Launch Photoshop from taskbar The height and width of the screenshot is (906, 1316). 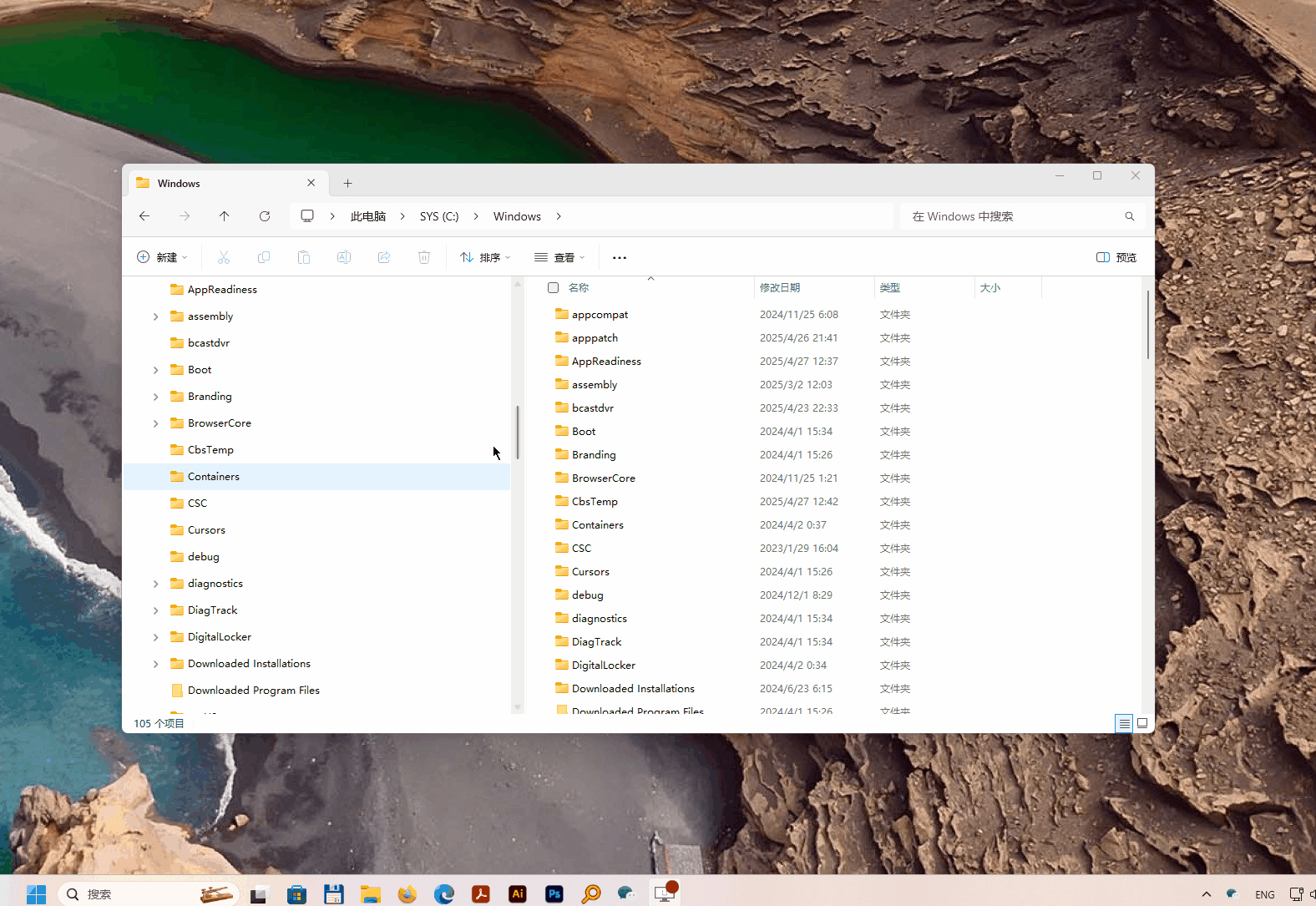[x=554, y=894]
